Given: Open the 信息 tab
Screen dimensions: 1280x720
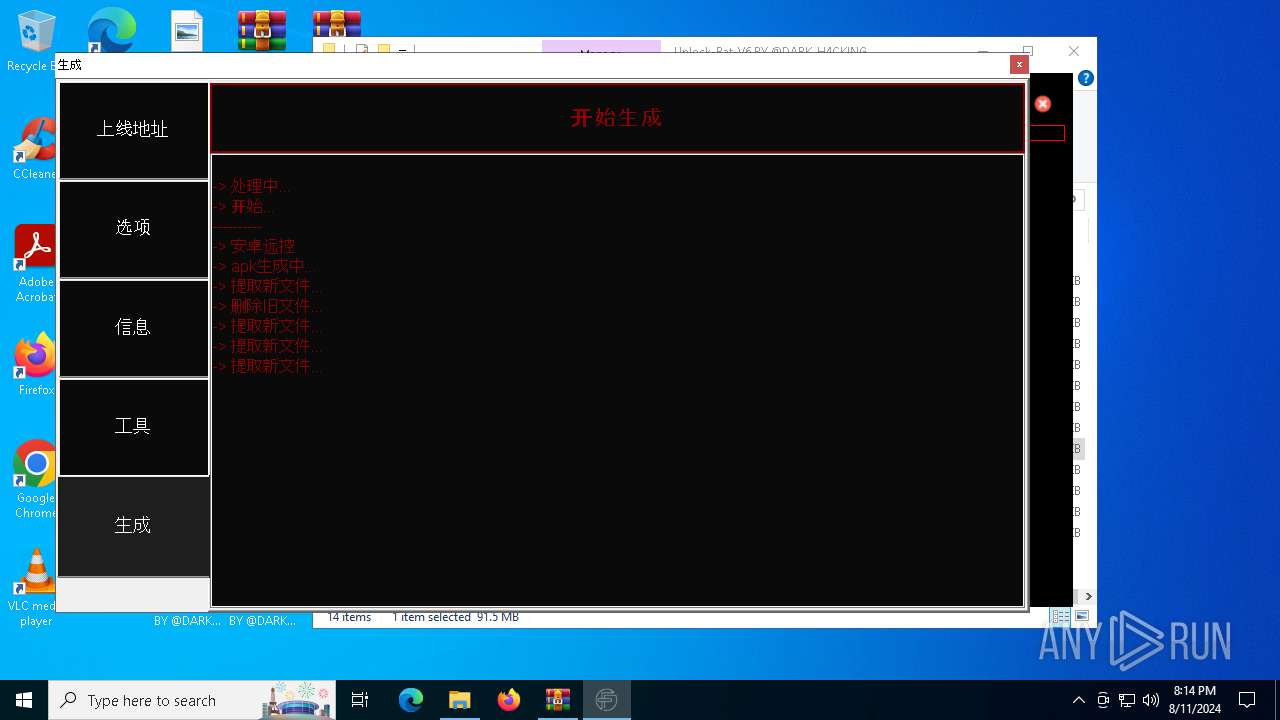Looking at the screenshot, I should click(134, 327).
